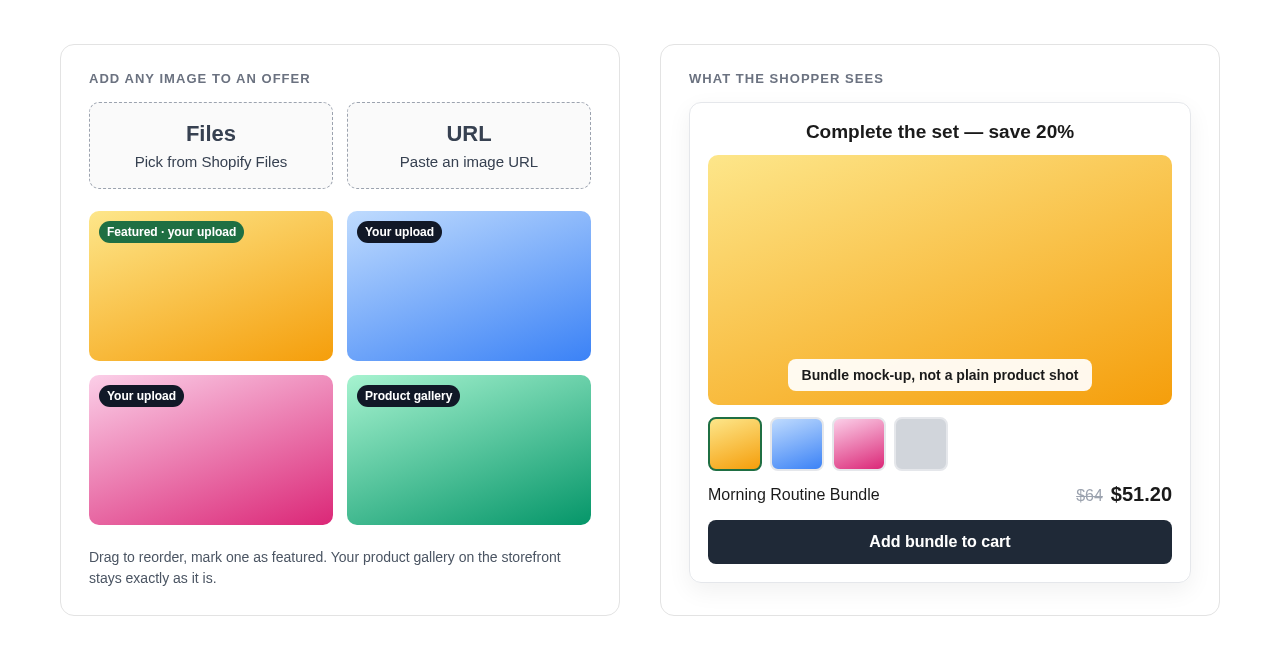1280x660 pixels.
Task: Click the 'Featured · your upload' badge
Action: [171, 232]
